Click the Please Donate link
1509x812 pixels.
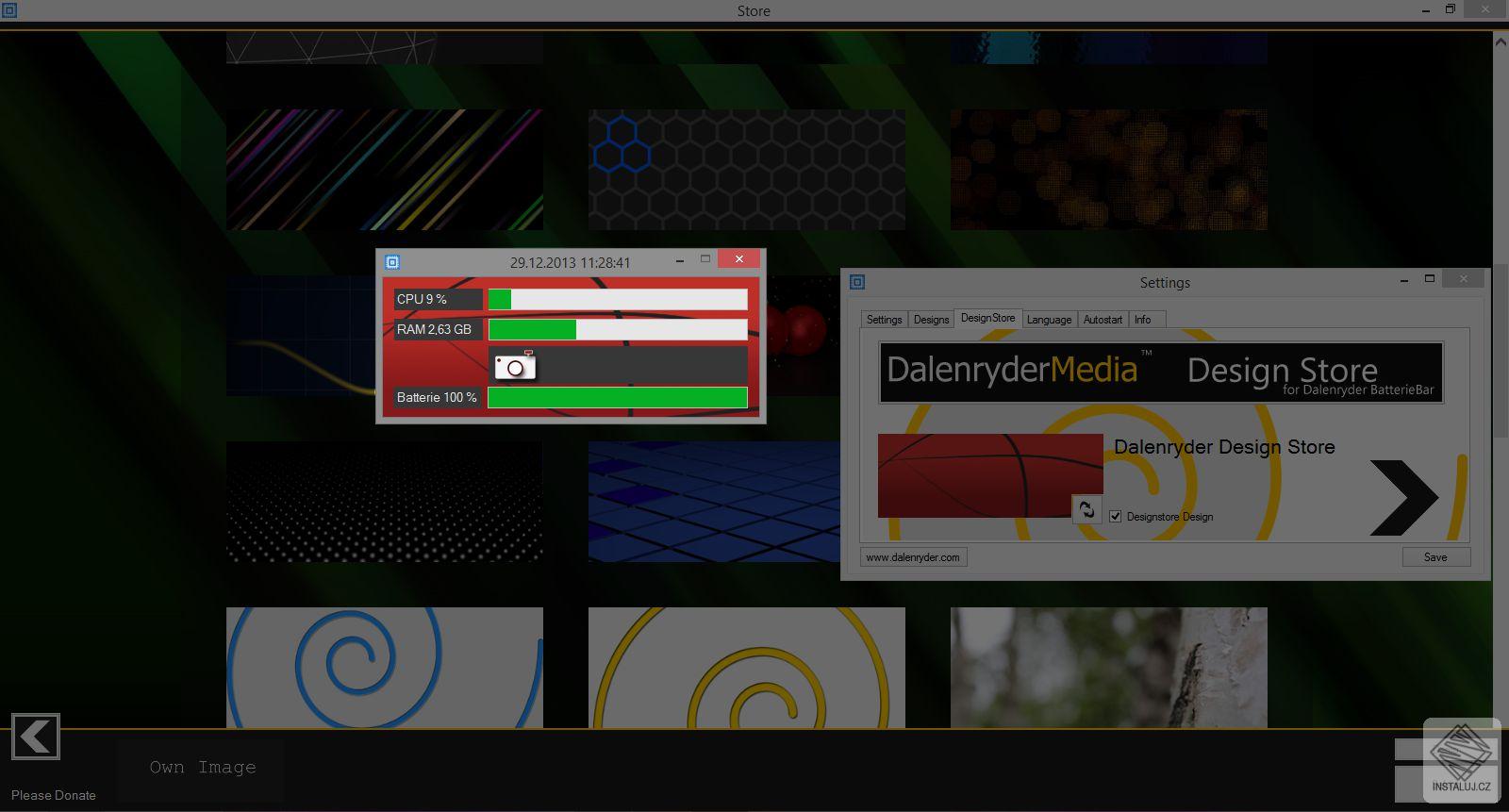click(x=54, y=795)
